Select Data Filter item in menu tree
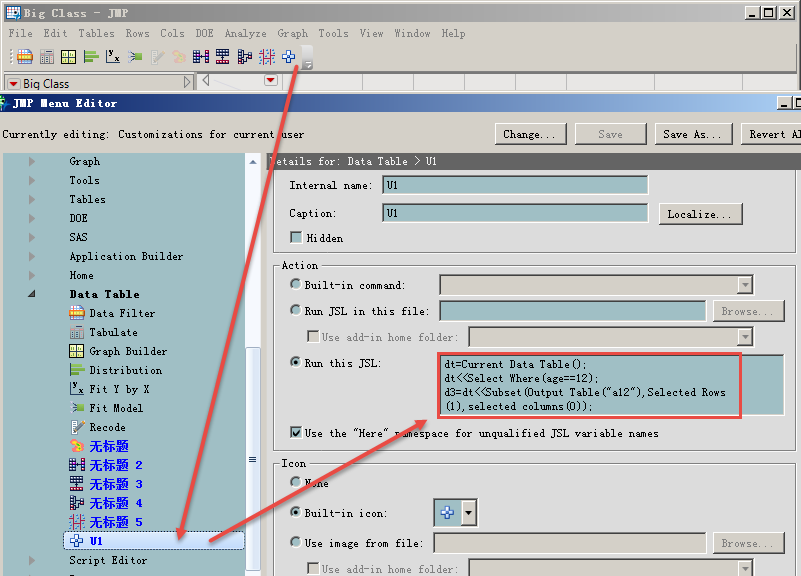801x576 pixels. 112,313
